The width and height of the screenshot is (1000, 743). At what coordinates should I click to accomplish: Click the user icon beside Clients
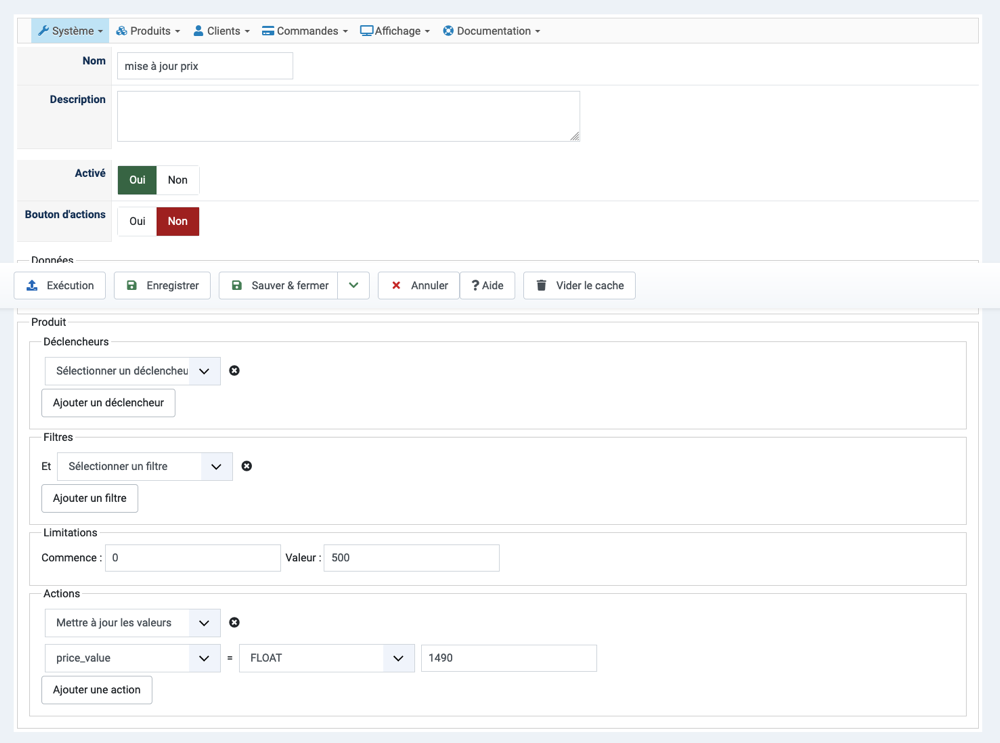click(198, 31)
